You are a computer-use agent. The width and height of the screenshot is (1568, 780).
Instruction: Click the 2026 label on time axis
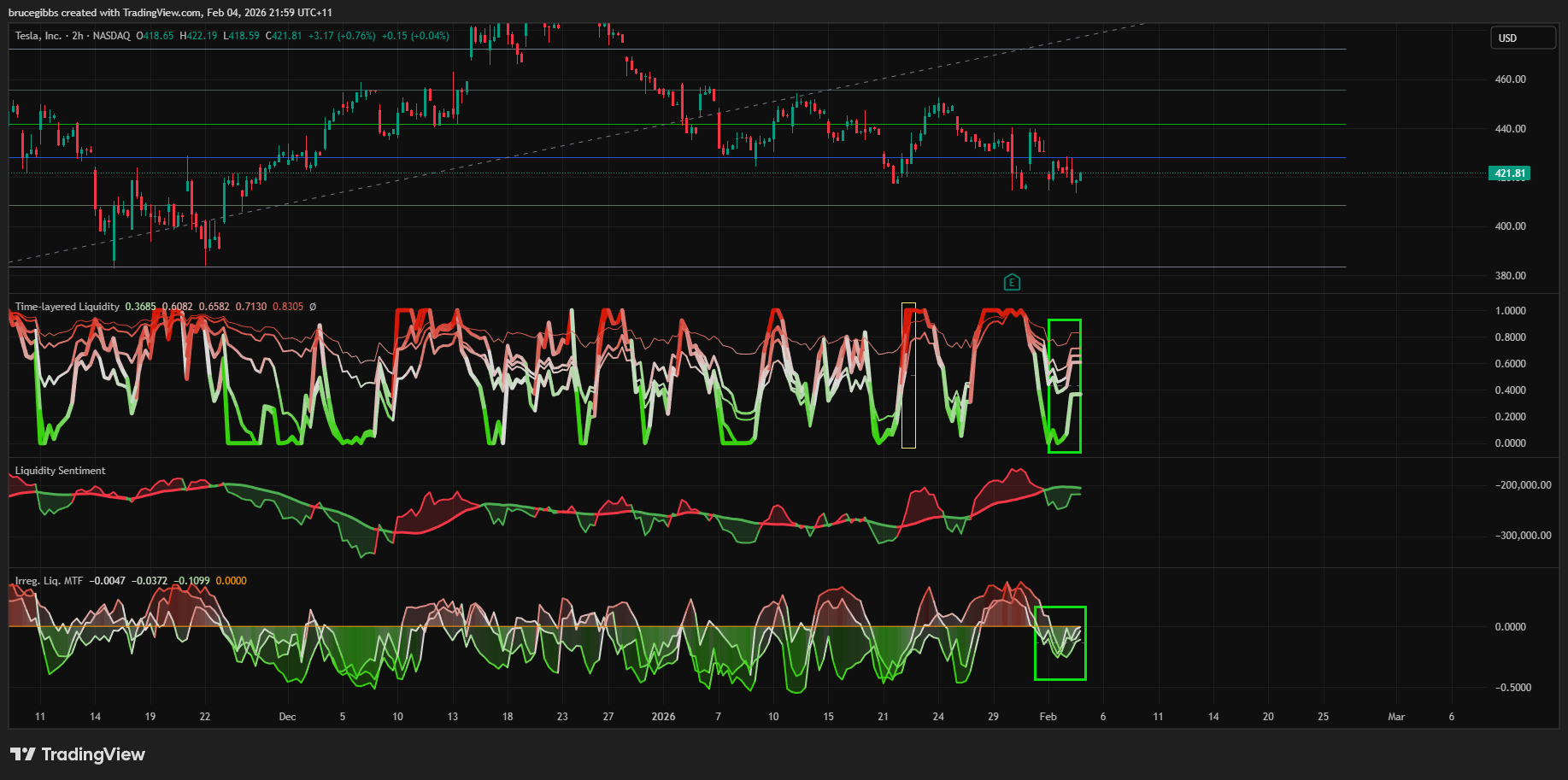[x=663, y=717]
